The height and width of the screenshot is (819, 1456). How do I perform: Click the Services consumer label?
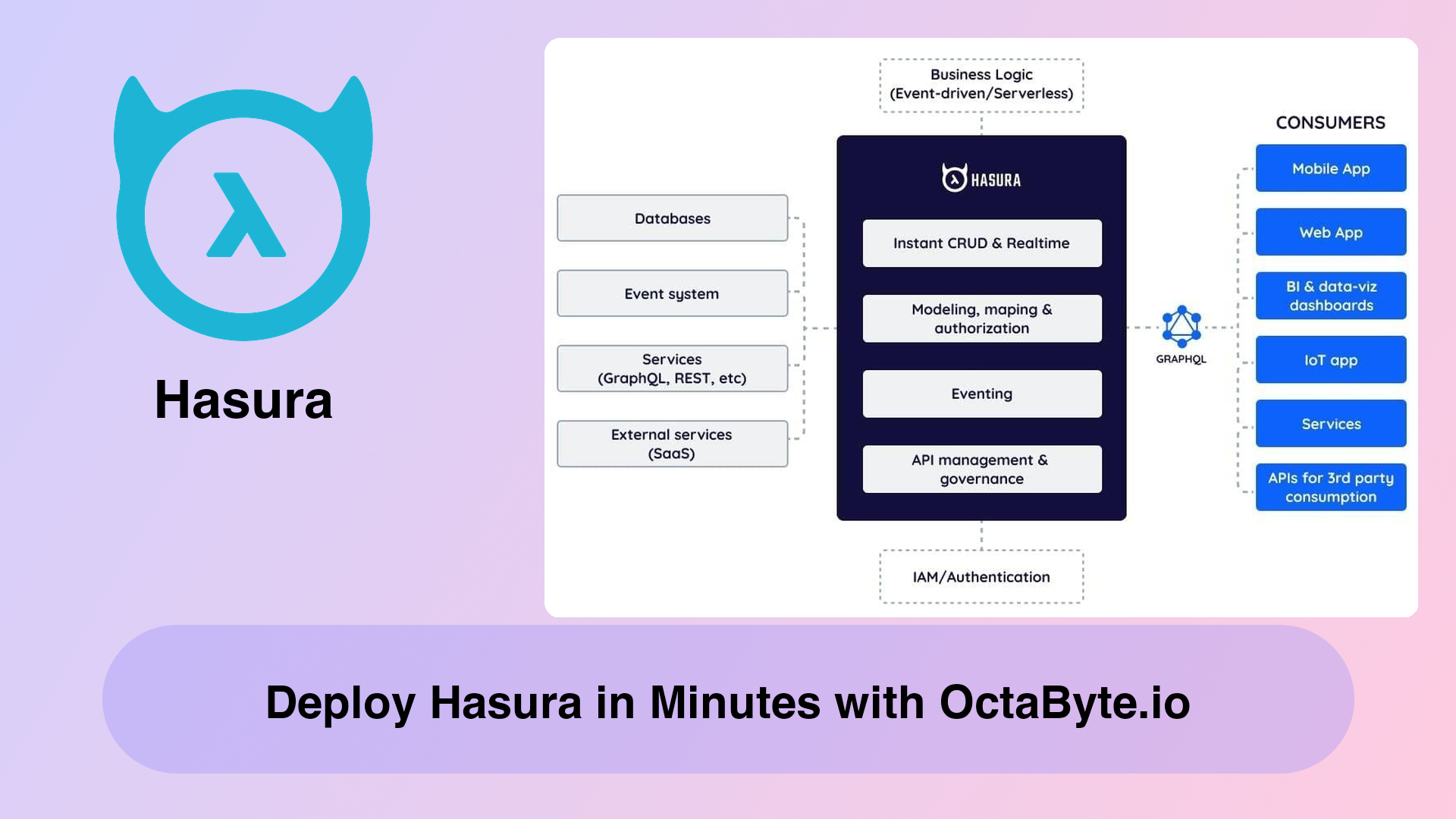tap(1330, 424)
